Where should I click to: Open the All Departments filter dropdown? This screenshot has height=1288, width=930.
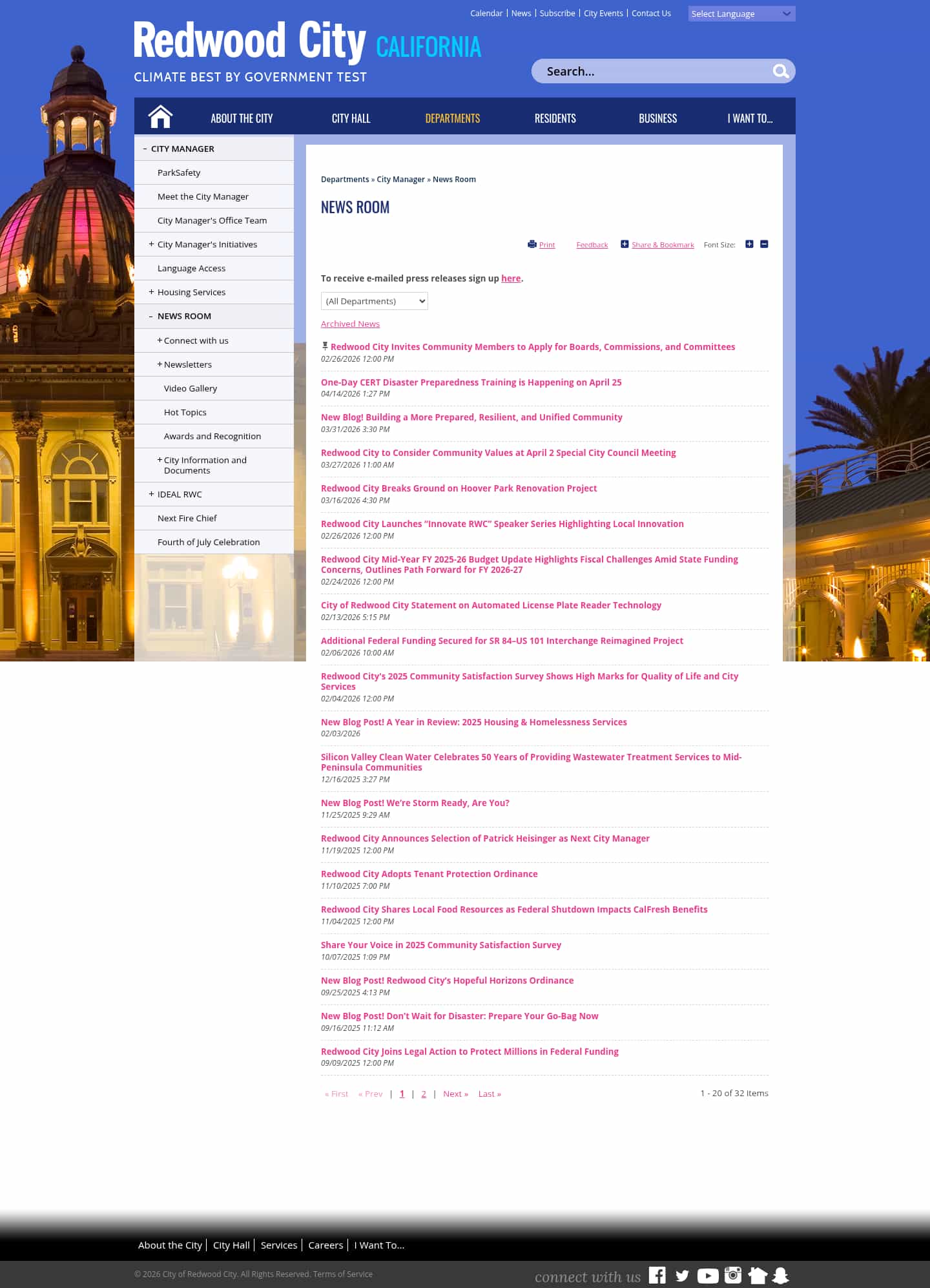pyautogui.click(x=375, y=301)
